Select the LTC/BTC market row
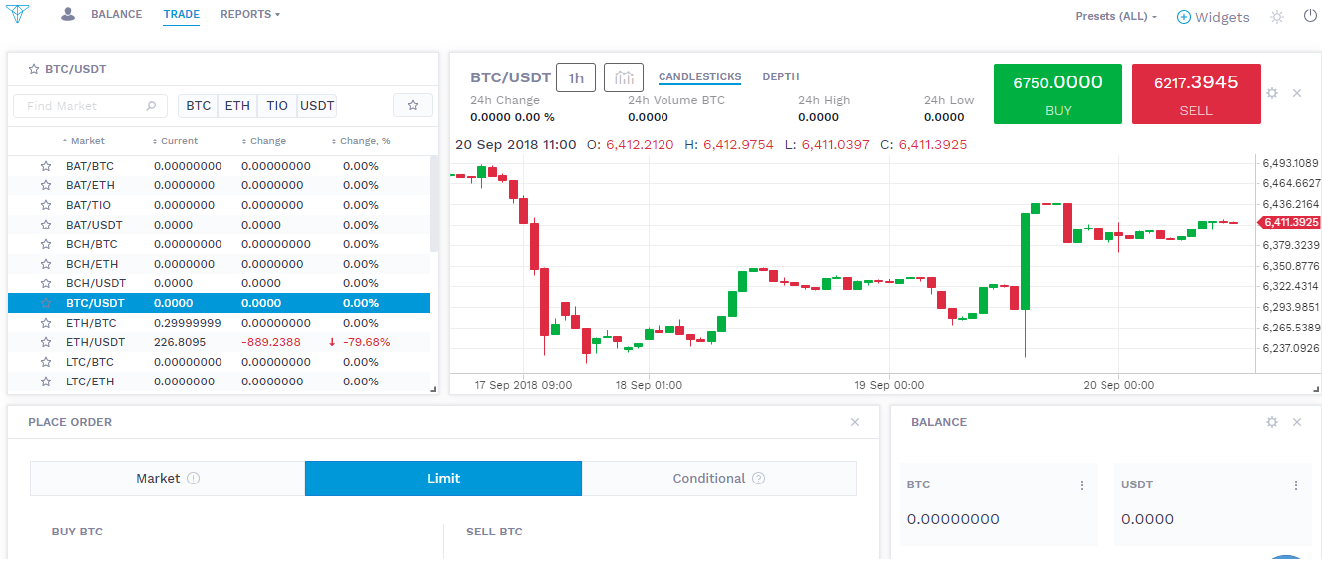Image resolution: width=1322 pixels, height=564 pixels. coord(219,362)
